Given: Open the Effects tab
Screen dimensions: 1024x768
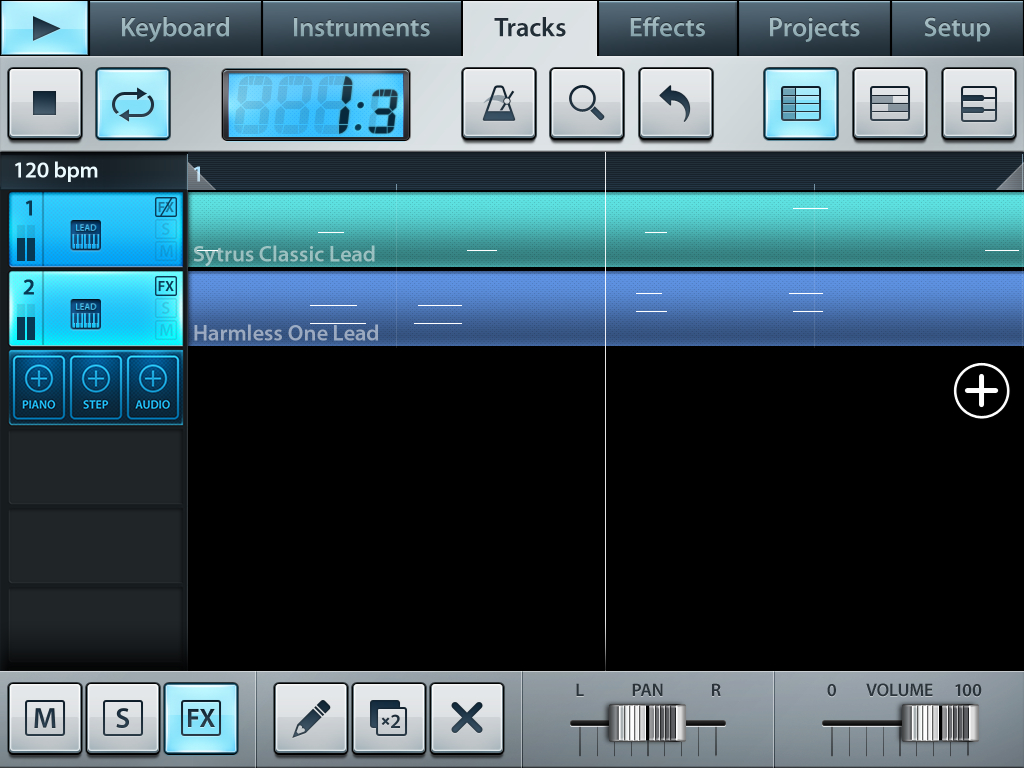Looking at the screenshot, I should pyautogui.click(x=667, y=28).
